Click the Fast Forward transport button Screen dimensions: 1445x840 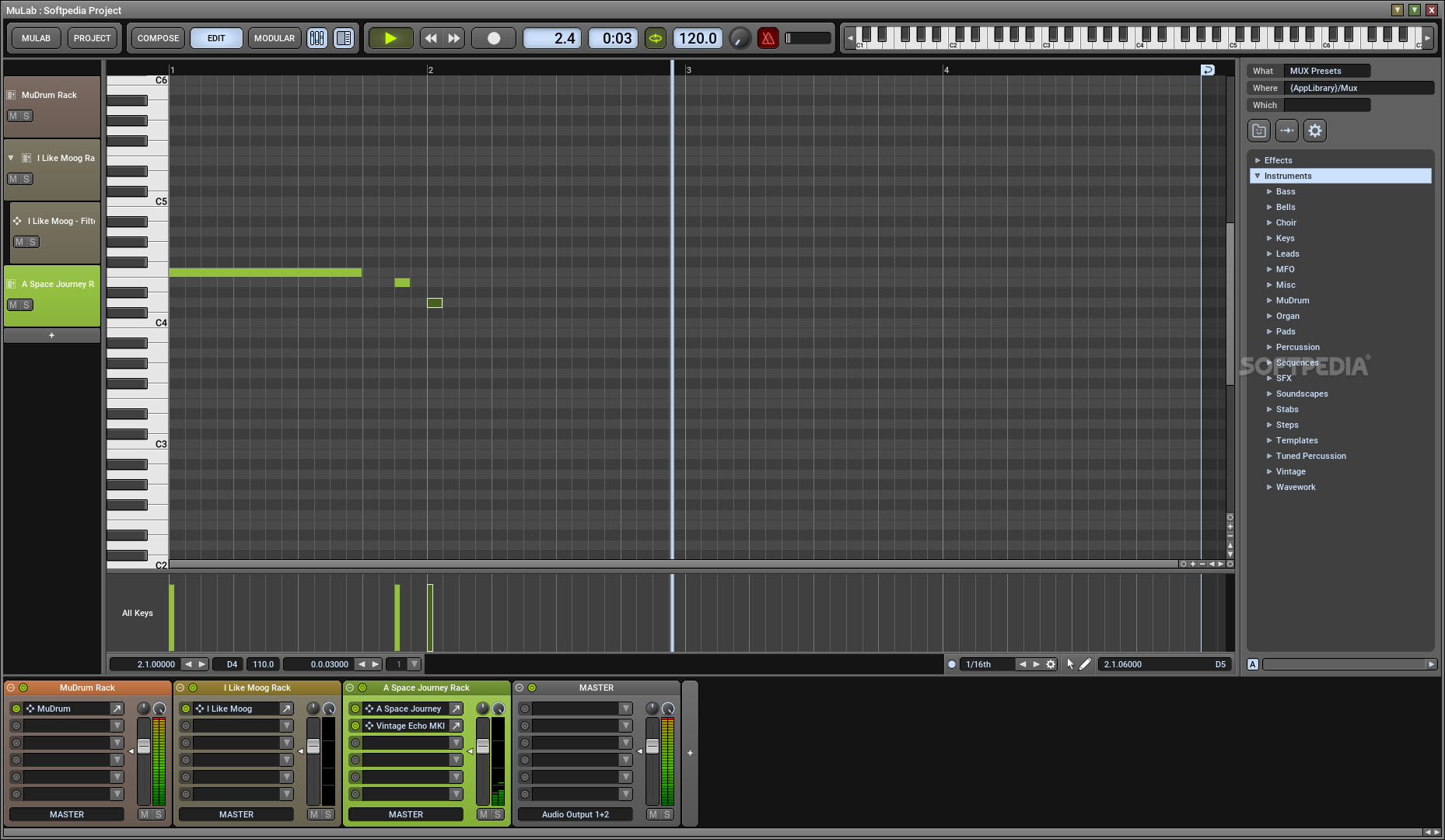coord(453,38)
